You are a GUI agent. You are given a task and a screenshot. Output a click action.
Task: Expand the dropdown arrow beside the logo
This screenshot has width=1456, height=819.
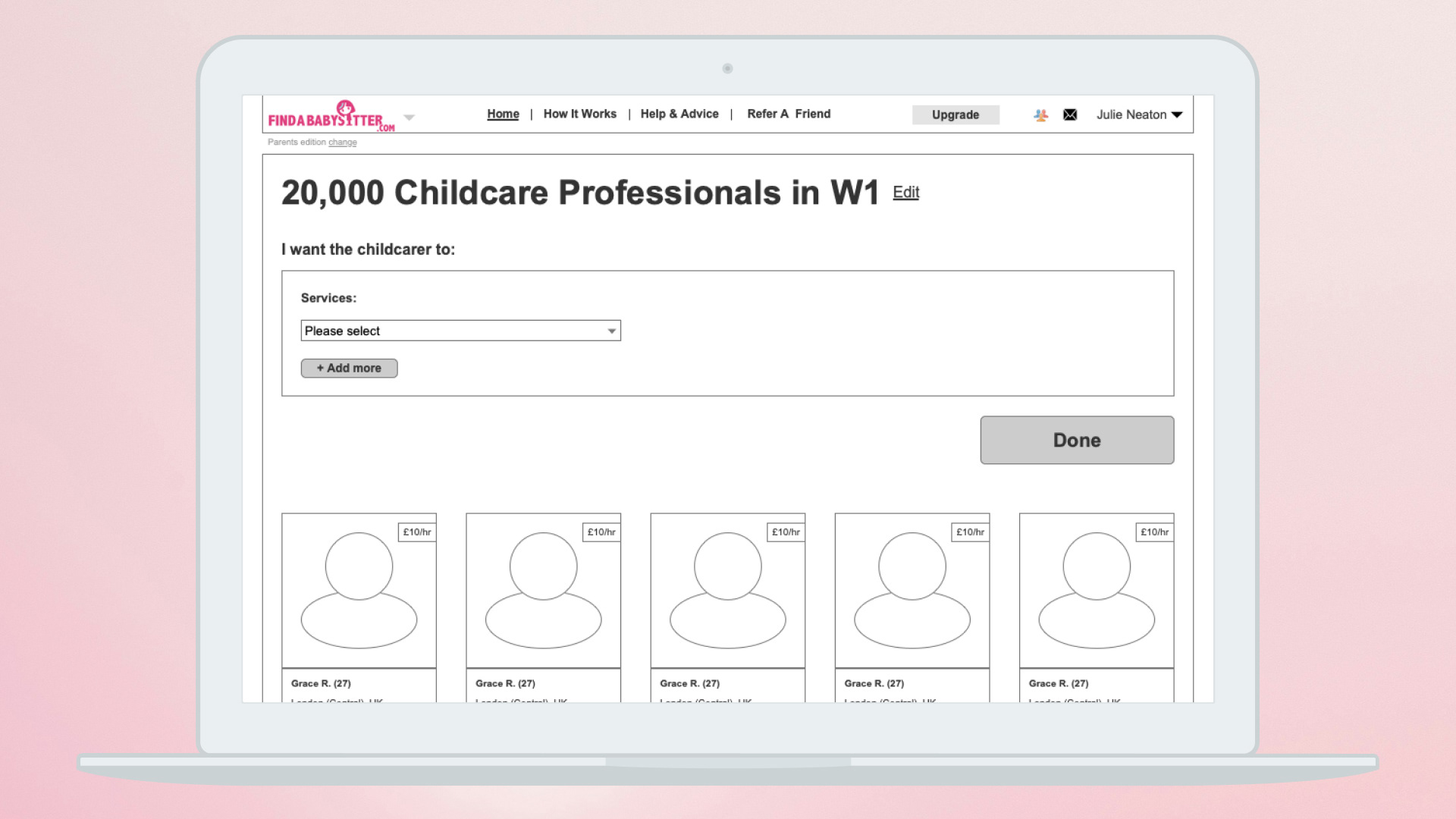(x=409, y=118)
